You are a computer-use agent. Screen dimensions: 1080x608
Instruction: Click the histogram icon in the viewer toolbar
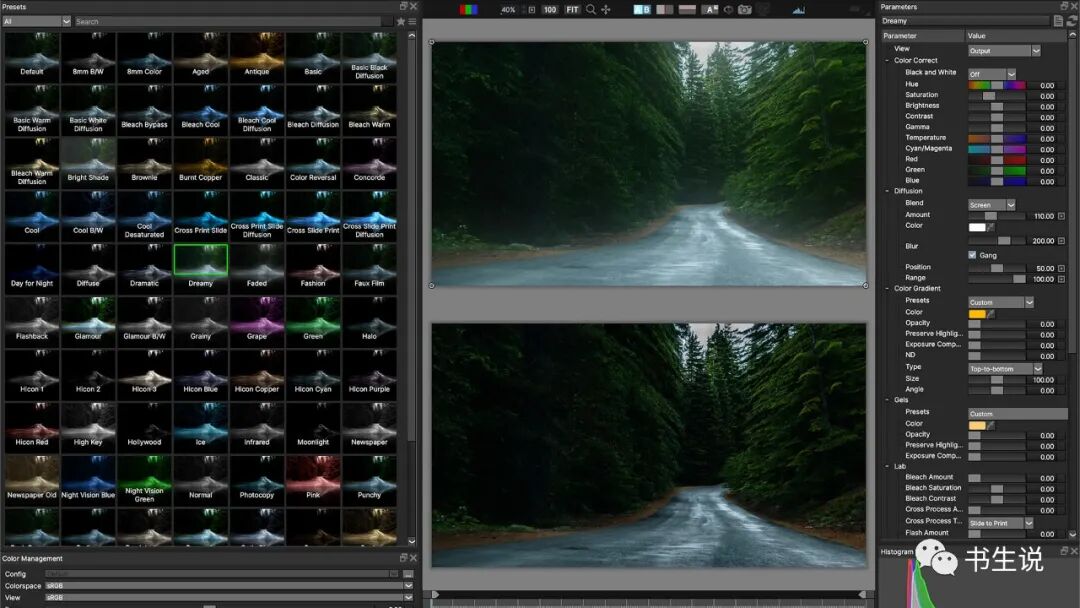[x=798, y=8]
